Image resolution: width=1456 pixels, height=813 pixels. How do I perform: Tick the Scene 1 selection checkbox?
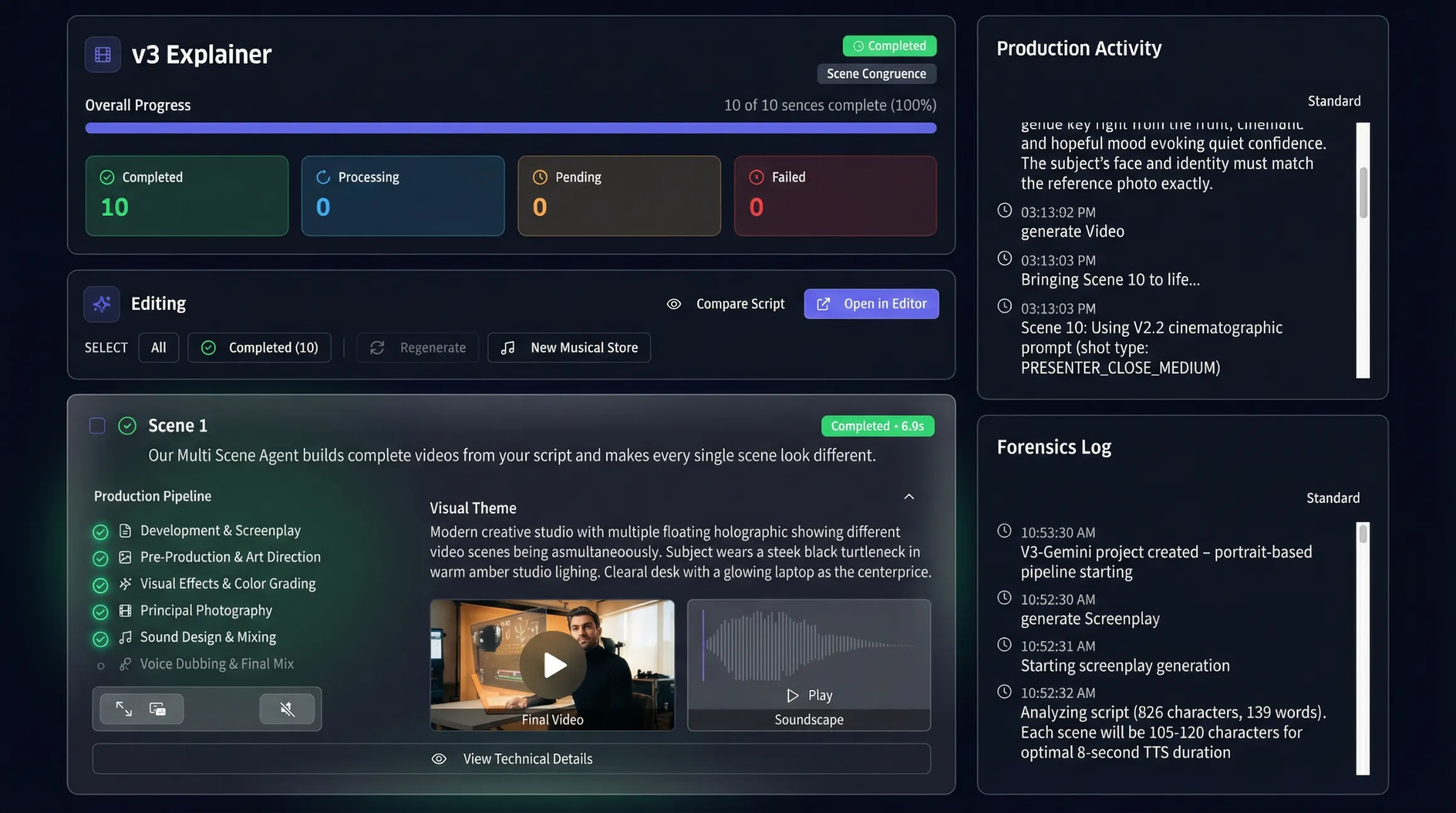click(97, 426)
